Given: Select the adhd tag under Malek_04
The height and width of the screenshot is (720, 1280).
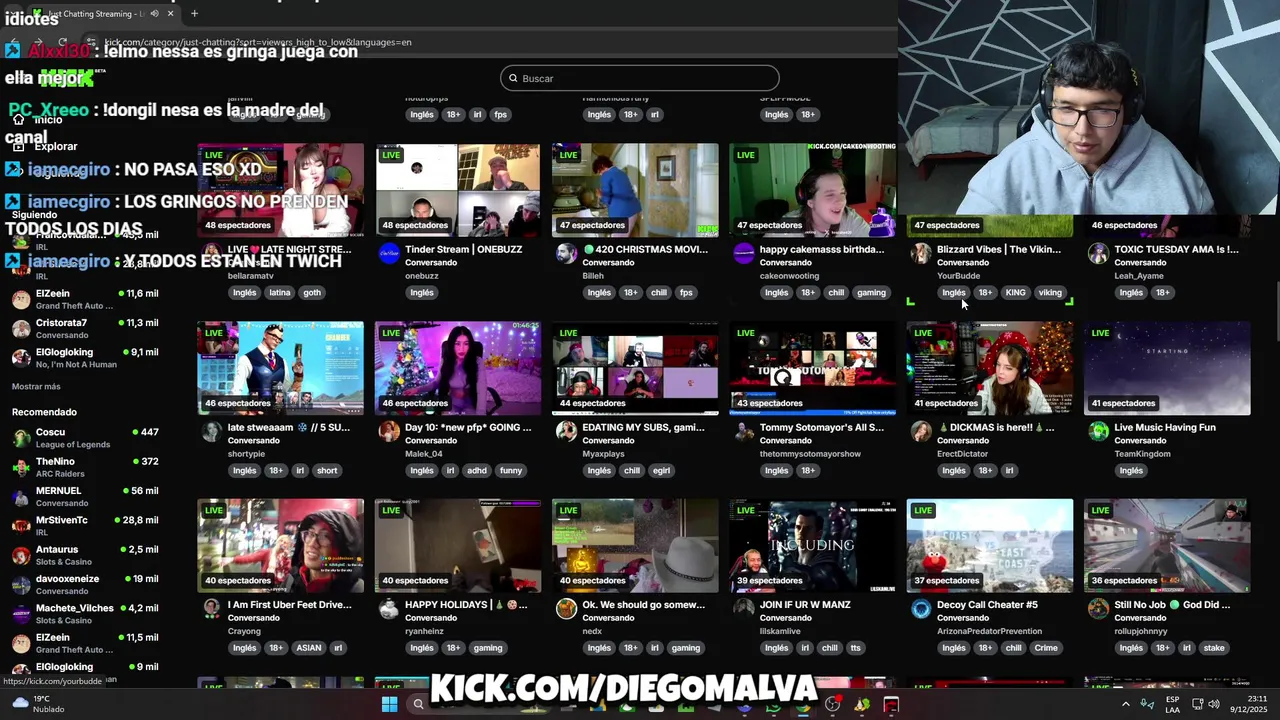Looking at the screenshot, I should [x=477, y=470].
